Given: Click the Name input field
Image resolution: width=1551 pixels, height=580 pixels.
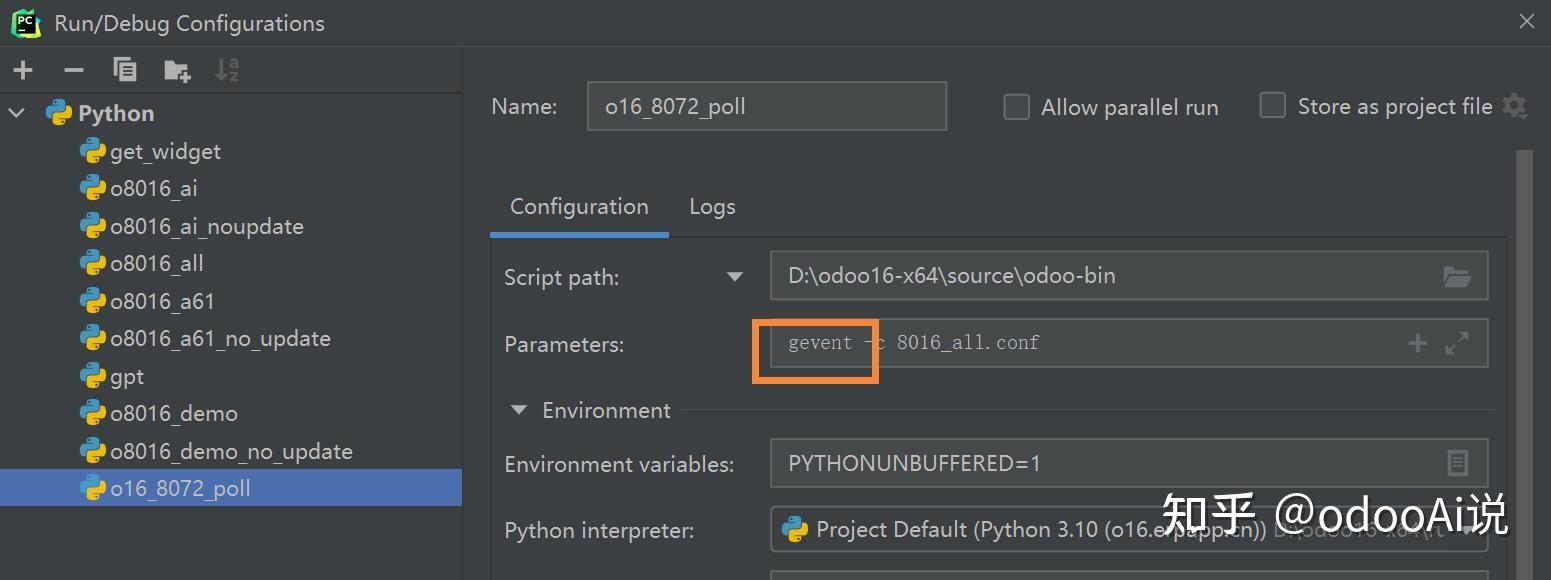Looking at the screenshot, I should 766,107.
